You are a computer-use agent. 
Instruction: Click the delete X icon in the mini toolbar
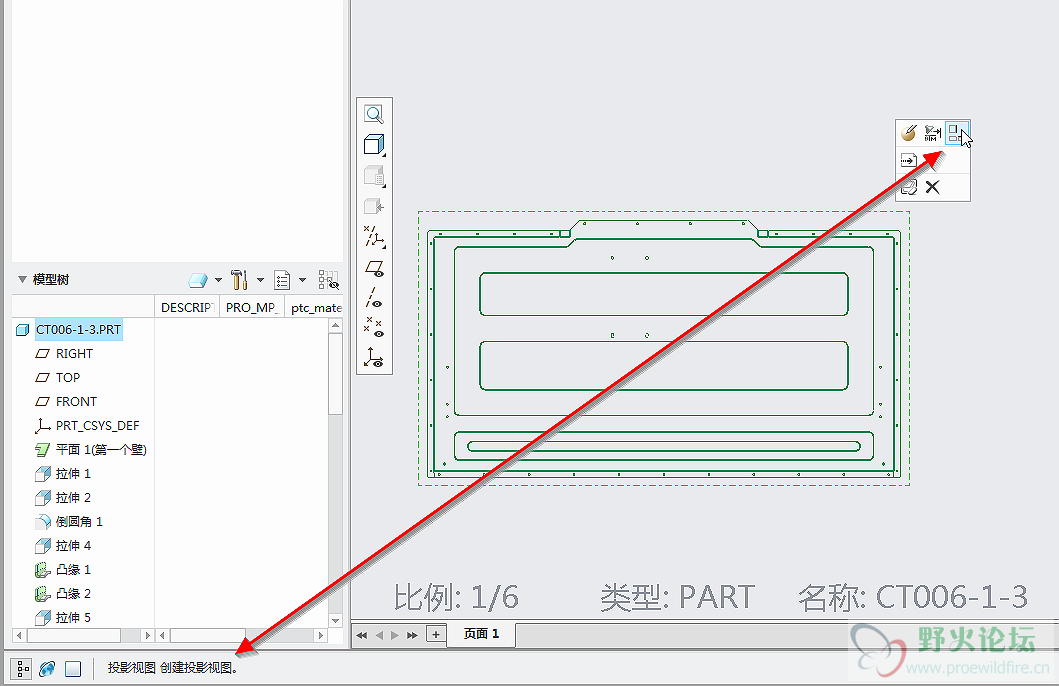pos(933,187)
